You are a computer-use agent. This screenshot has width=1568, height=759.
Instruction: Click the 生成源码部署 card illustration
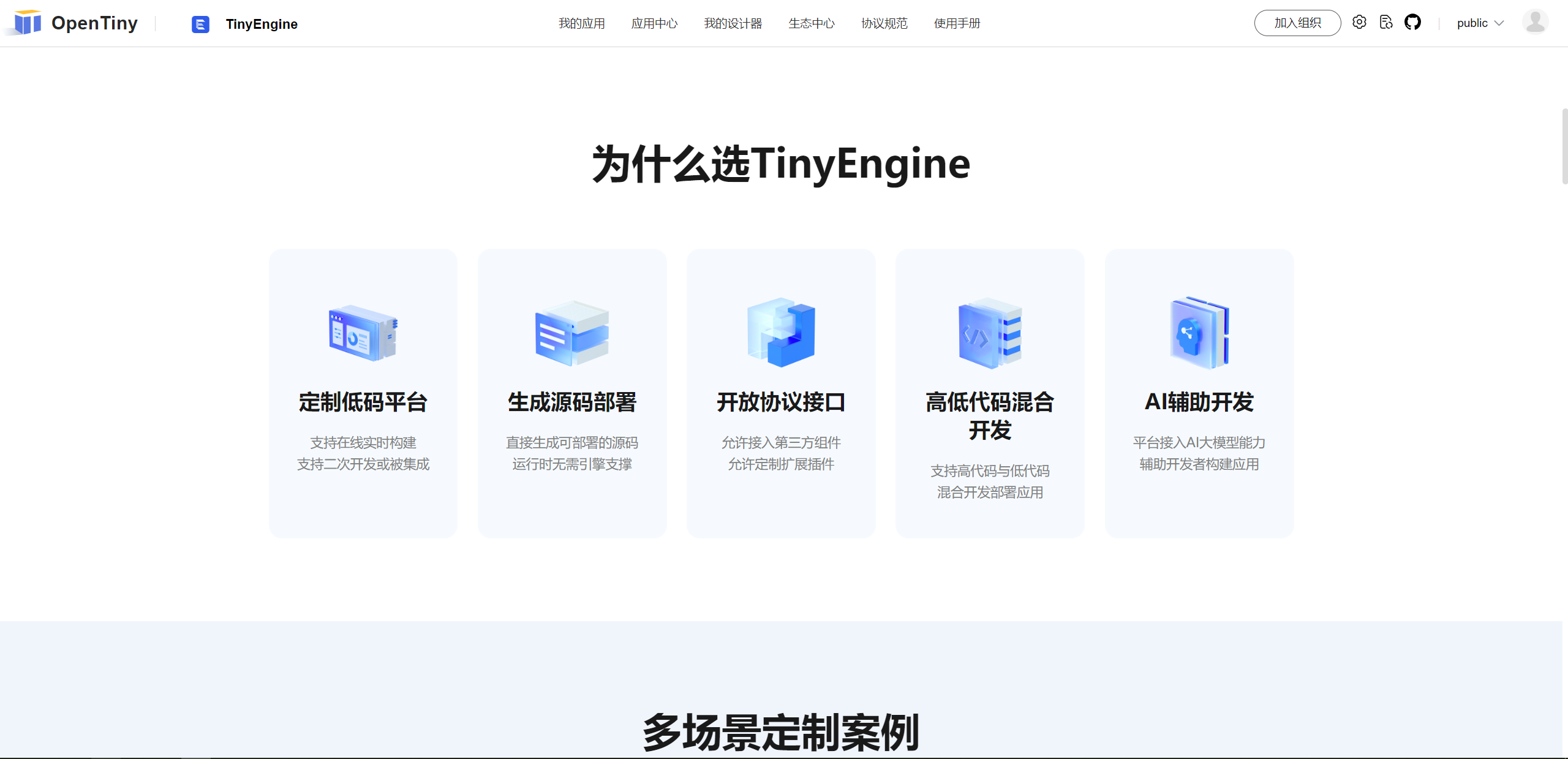coord(571,333)
